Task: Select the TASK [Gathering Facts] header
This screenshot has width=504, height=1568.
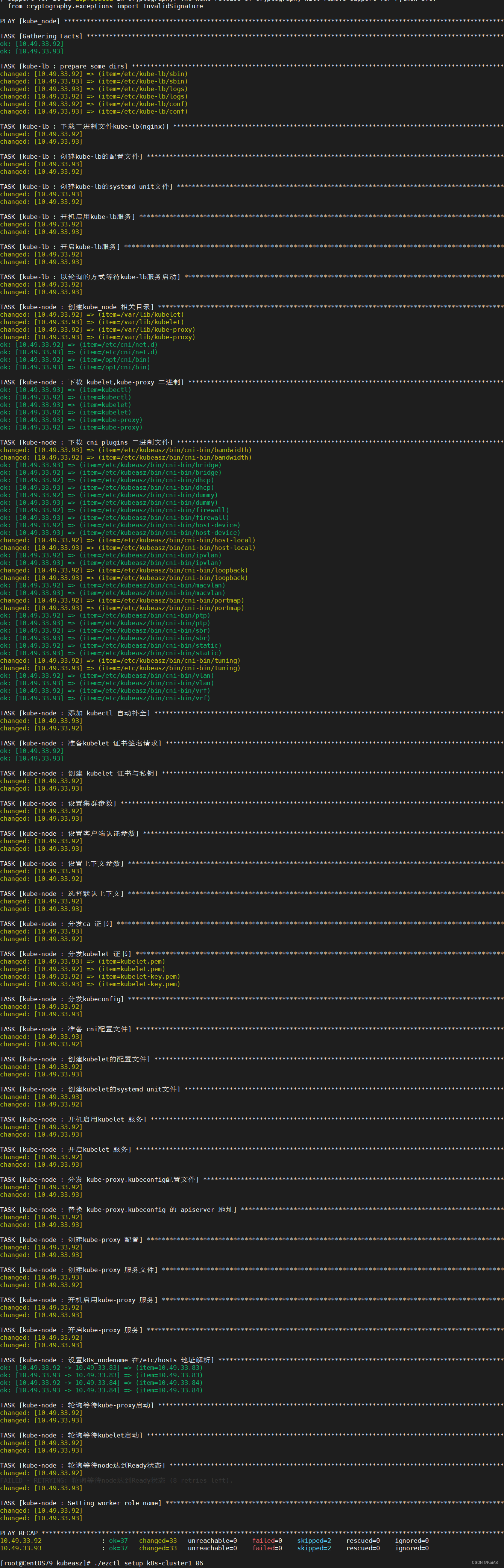Action: (252, 36)
